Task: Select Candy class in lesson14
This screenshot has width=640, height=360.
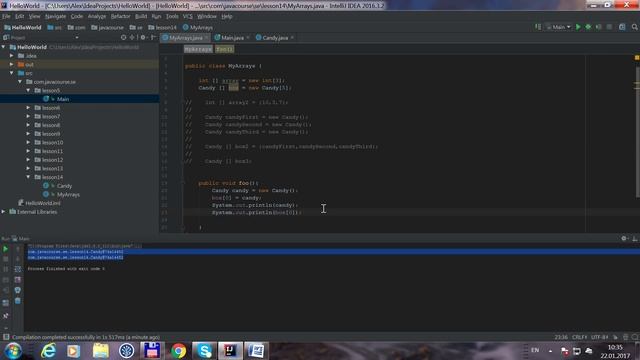Action: click(x=64, y=186)
